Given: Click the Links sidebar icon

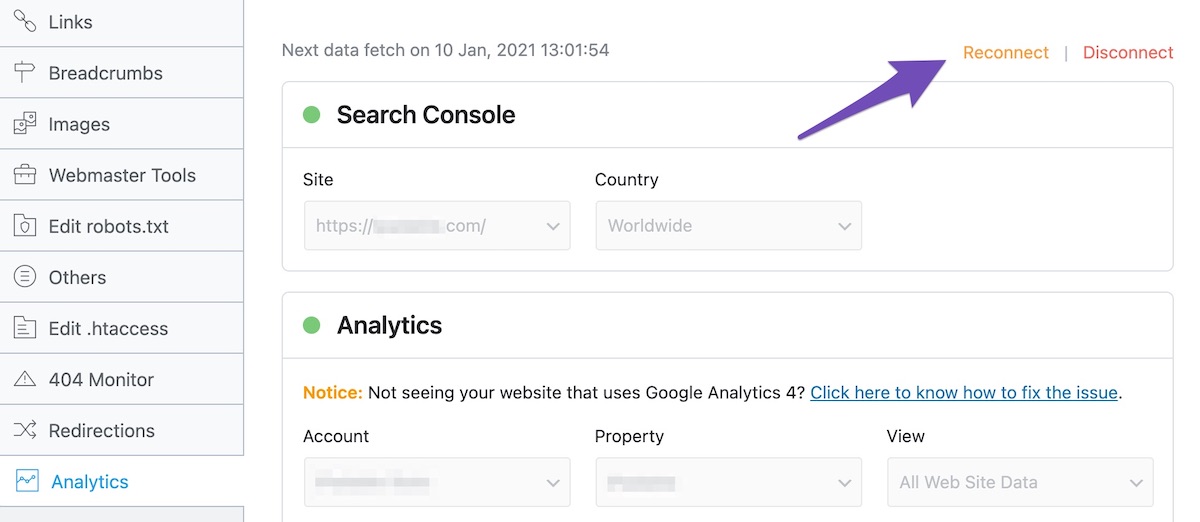Looking at the screenshot, I should tap(25, 22).
